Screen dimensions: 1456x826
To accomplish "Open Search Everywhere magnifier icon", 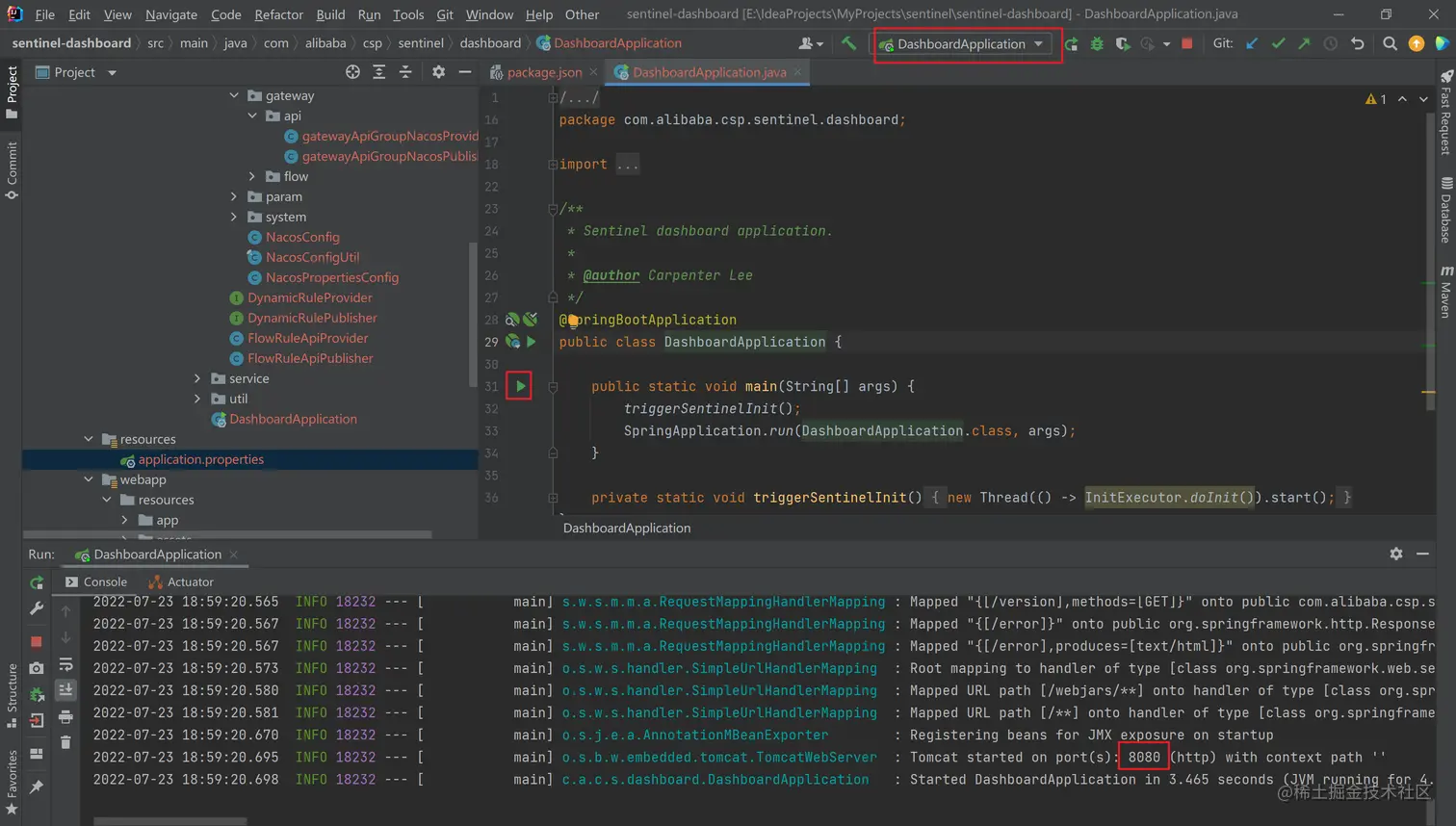I will tap(1390, 43).
